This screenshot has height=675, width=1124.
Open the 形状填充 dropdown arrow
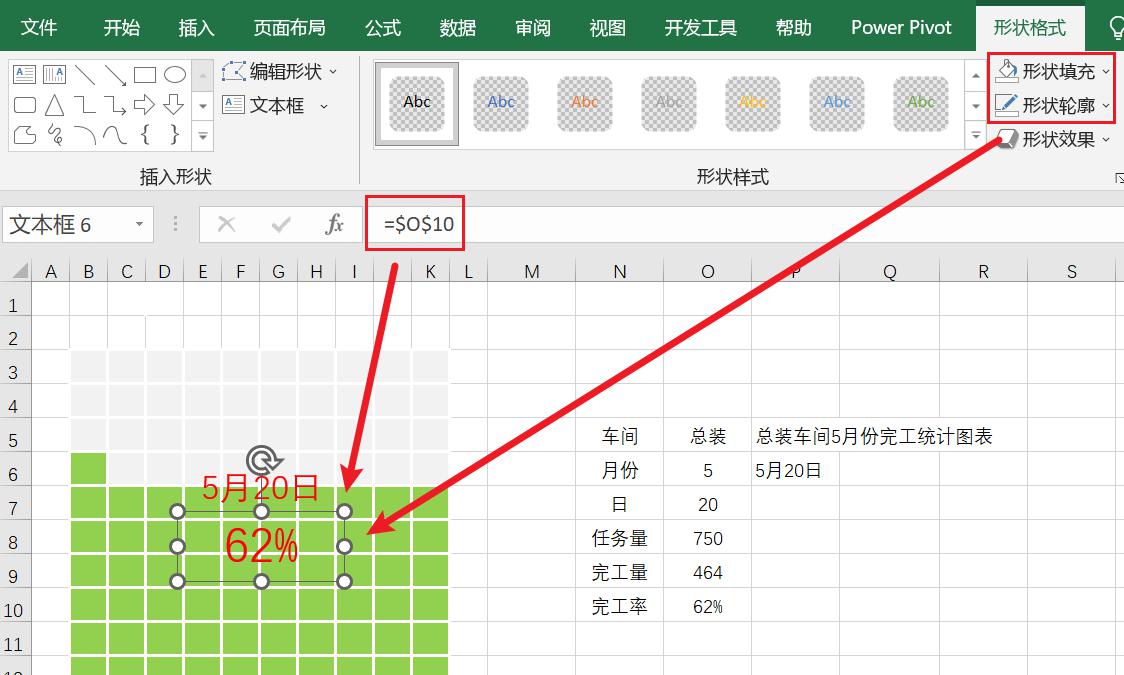pyautogui.click(x=1105, y=72)
